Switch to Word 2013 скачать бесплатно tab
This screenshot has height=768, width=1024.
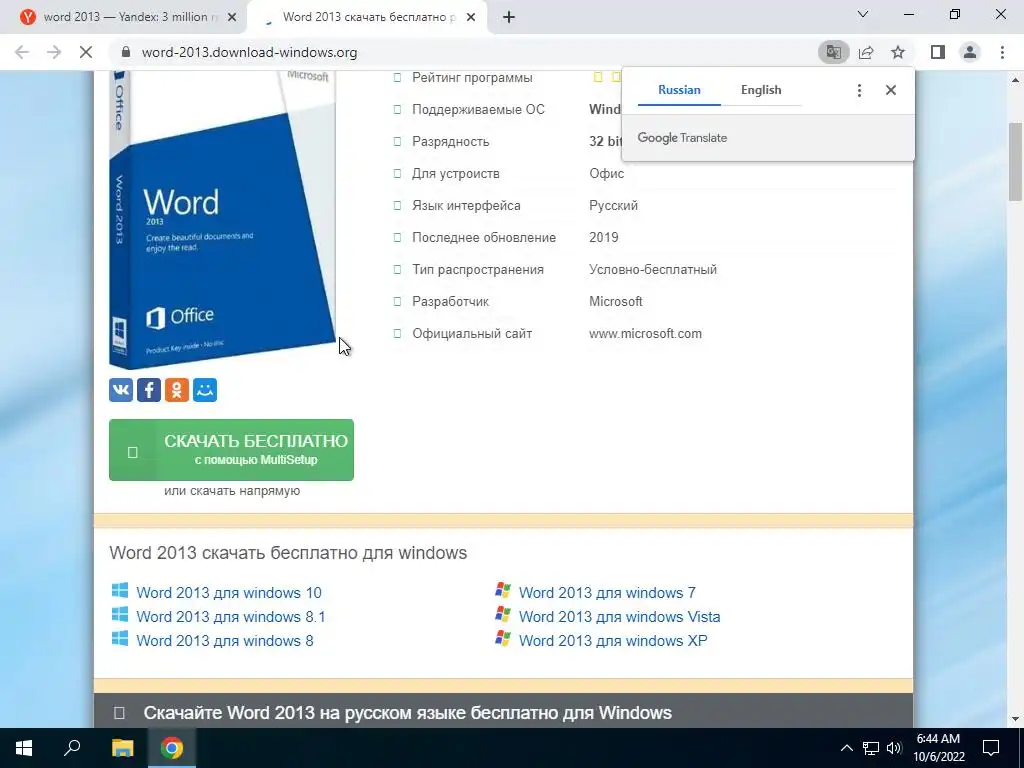(368, 17)
